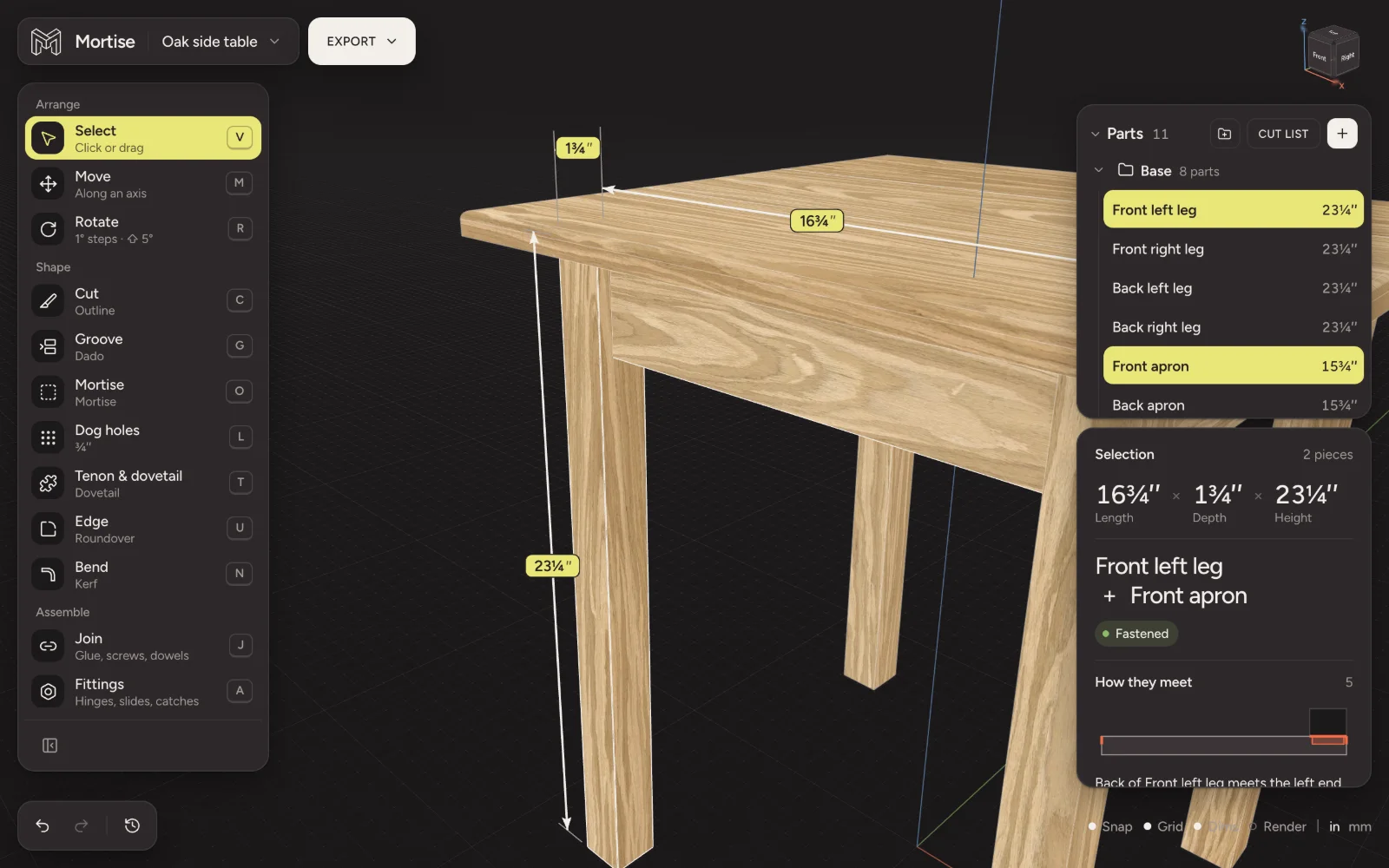Toggle Snap on or off
Screen dimensions: 1389x868
click(1110, 826)
